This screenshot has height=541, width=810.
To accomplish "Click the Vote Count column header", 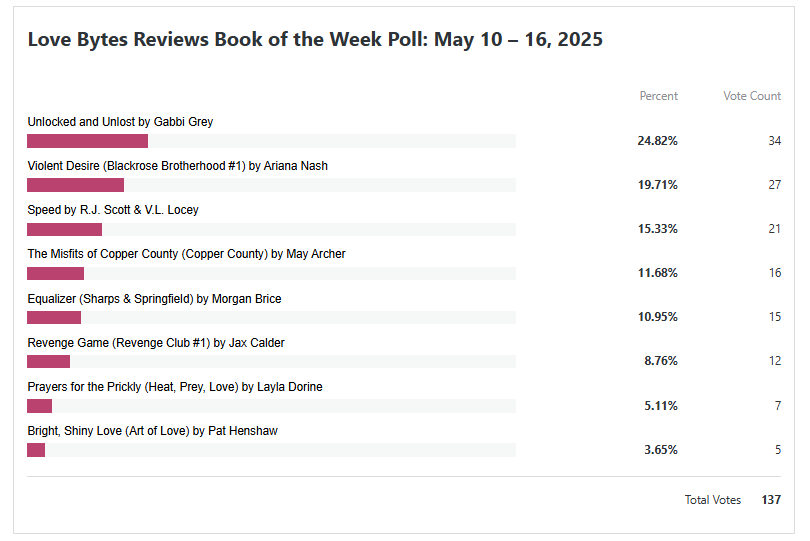I will (x=752, y=96).
